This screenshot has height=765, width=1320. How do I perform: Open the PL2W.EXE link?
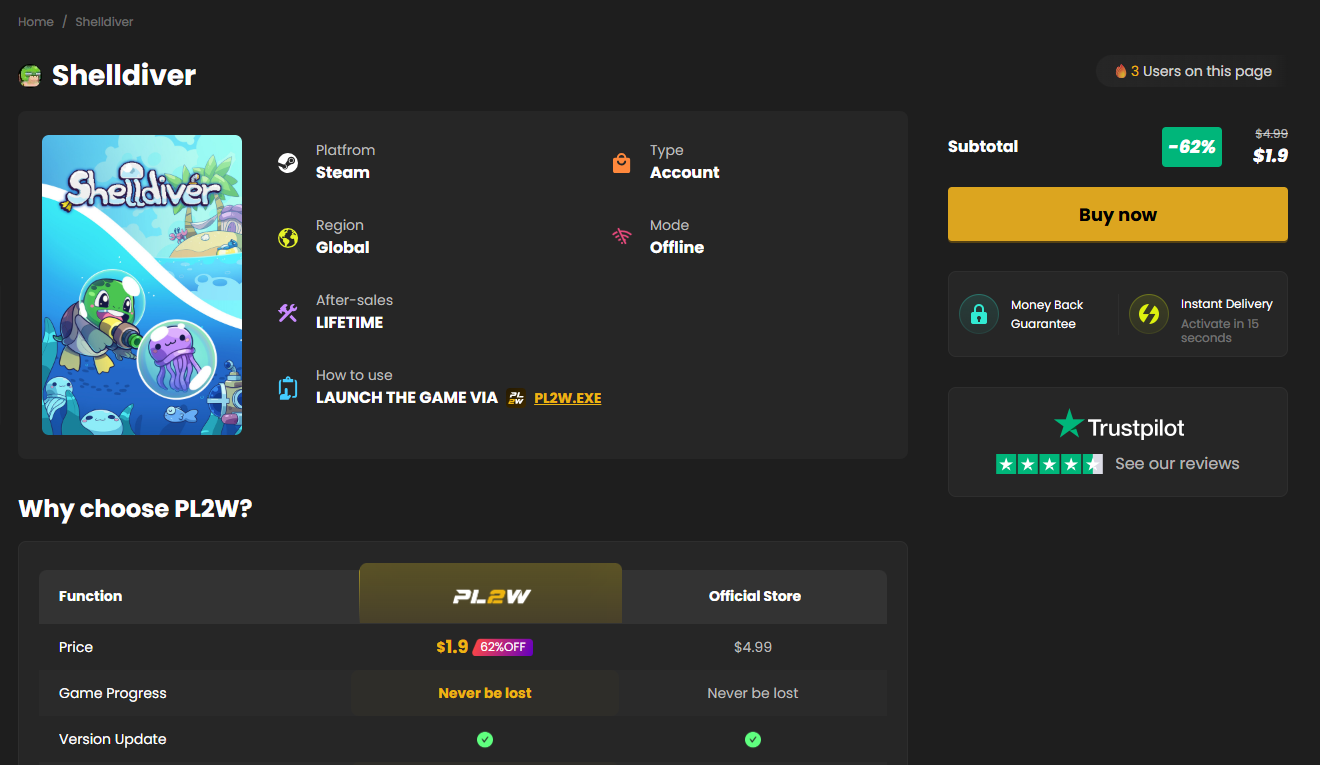pos(568,398)
